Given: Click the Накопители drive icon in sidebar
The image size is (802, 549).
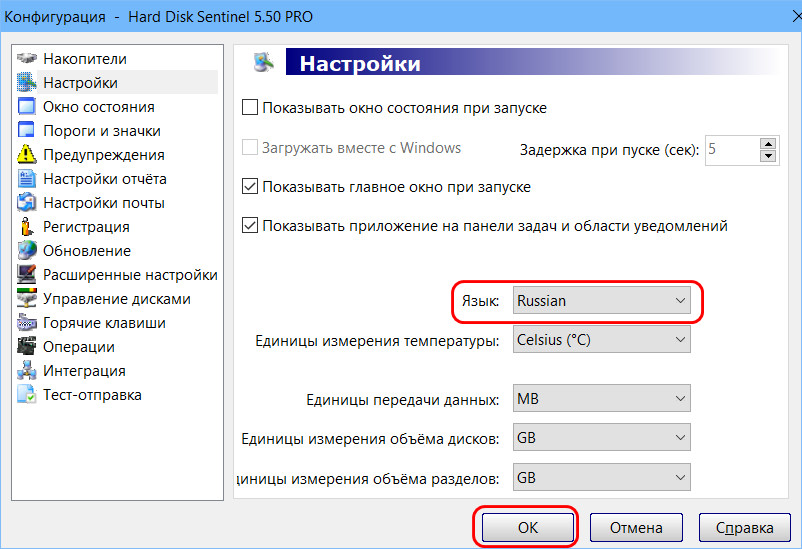Looking at the screenshot, I should point(27,58).
